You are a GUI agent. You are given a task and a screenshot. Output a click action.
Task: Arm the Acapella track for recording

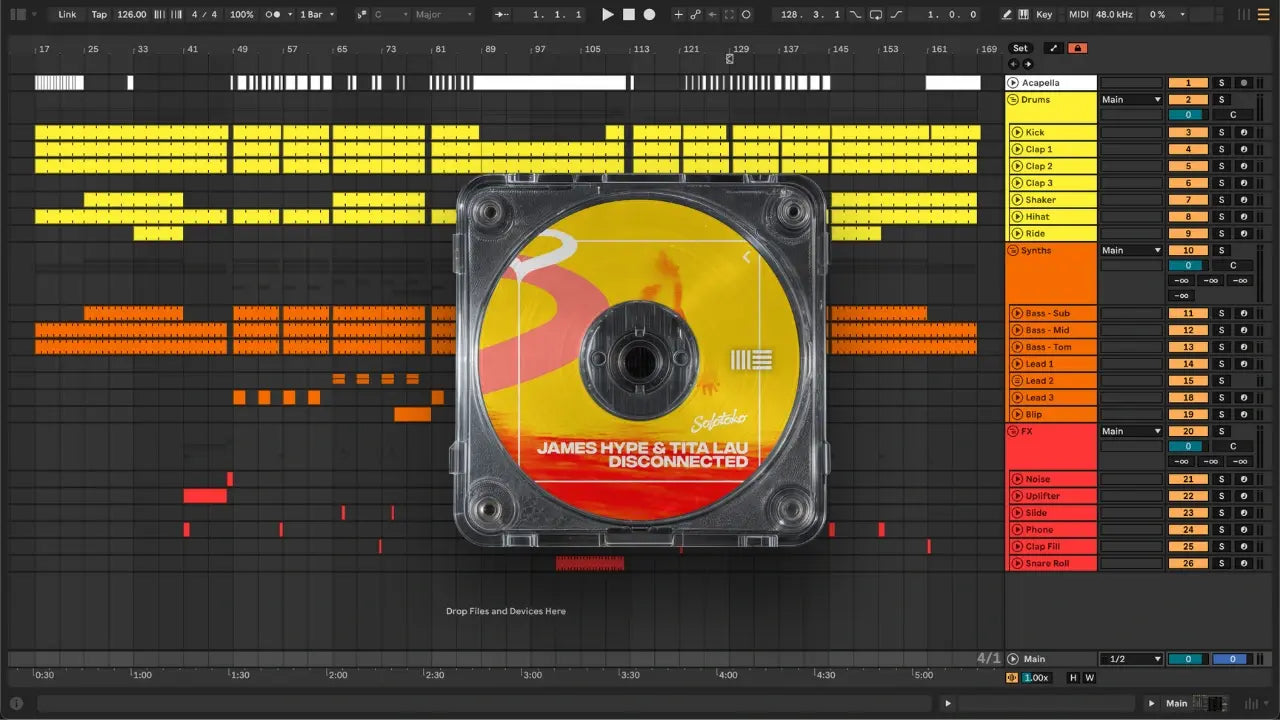(x=1243, y=83)
